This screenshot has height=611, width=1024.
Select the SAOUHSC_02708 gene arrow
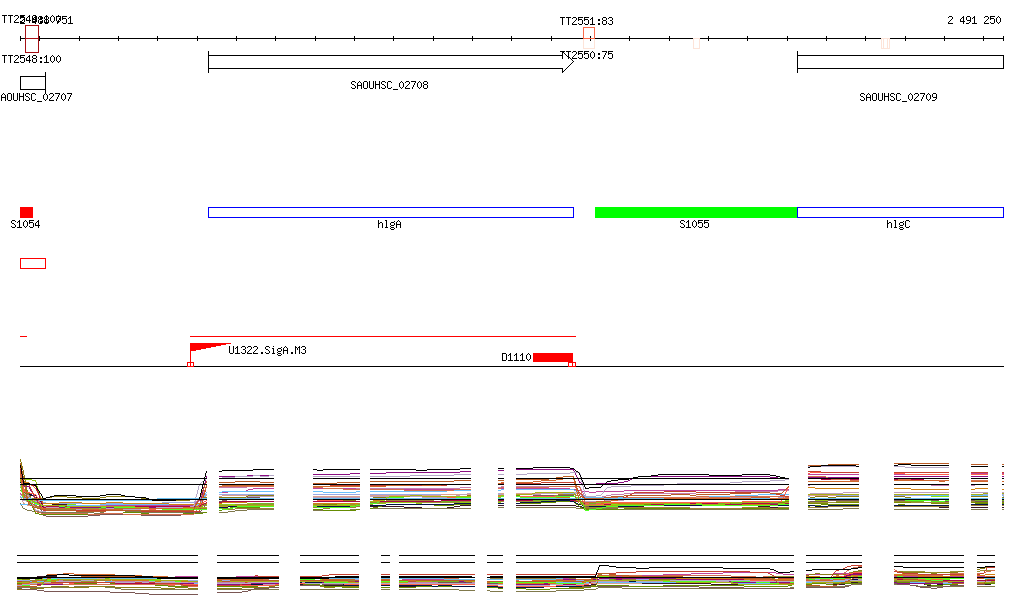391,63
